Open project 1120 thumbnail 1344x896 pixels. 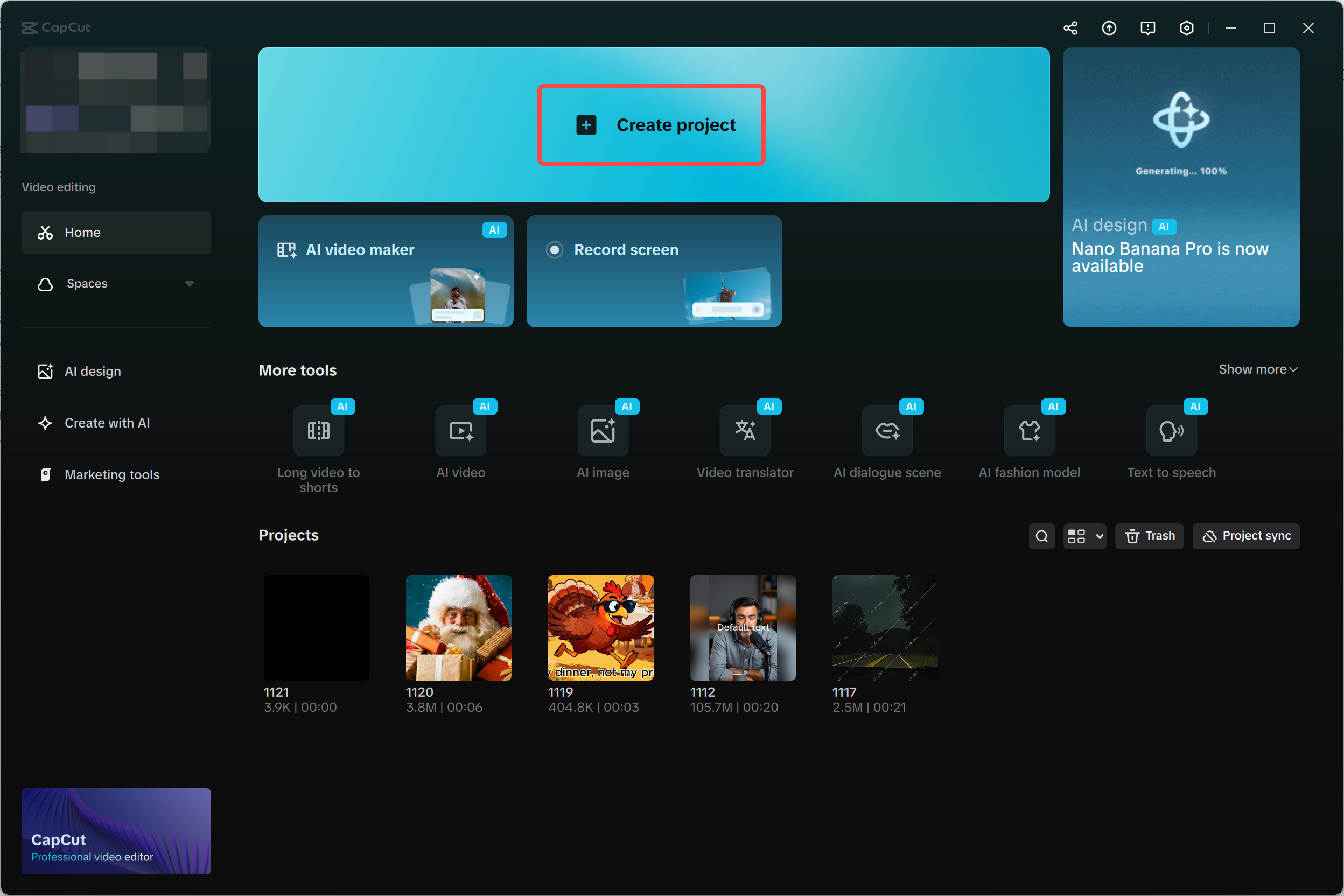coord(458,628)
